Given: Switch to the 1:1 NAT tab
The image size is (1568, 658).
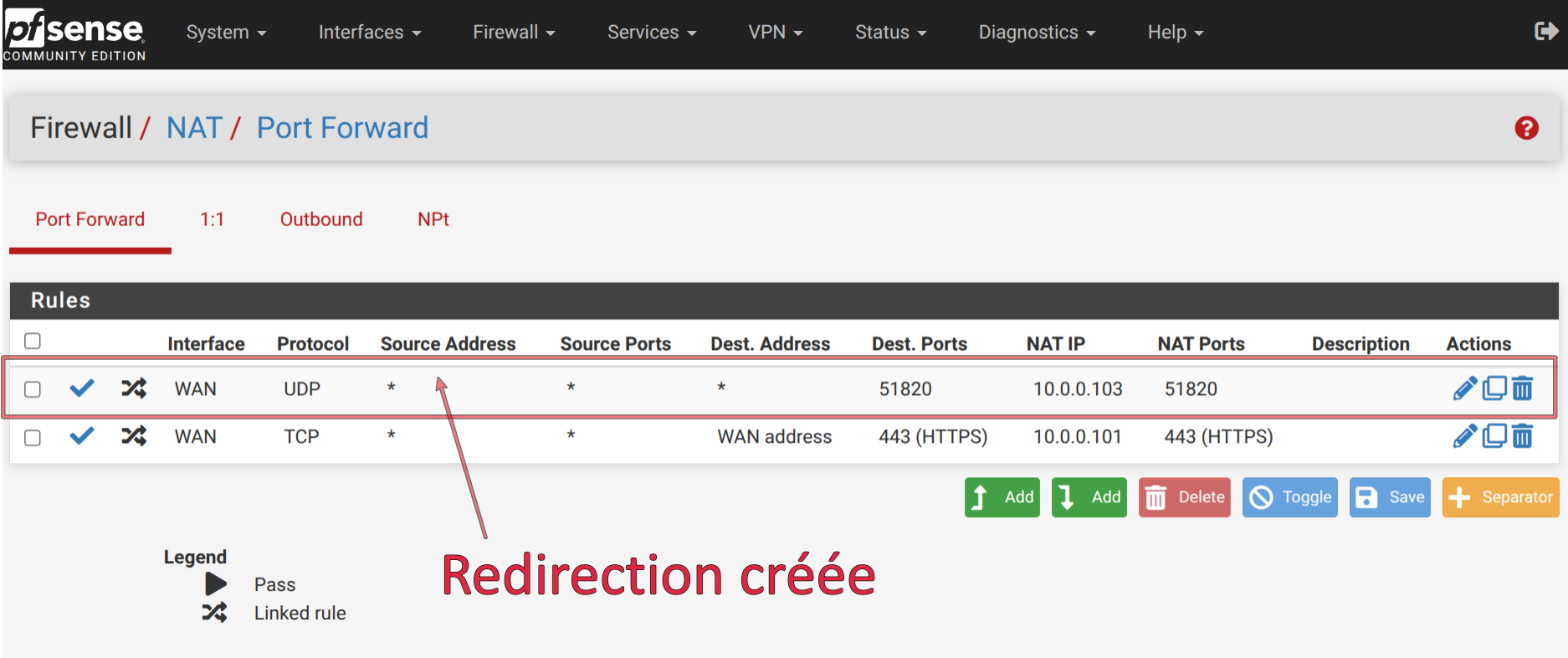Looking at the screenshot, I should point(212,219).
